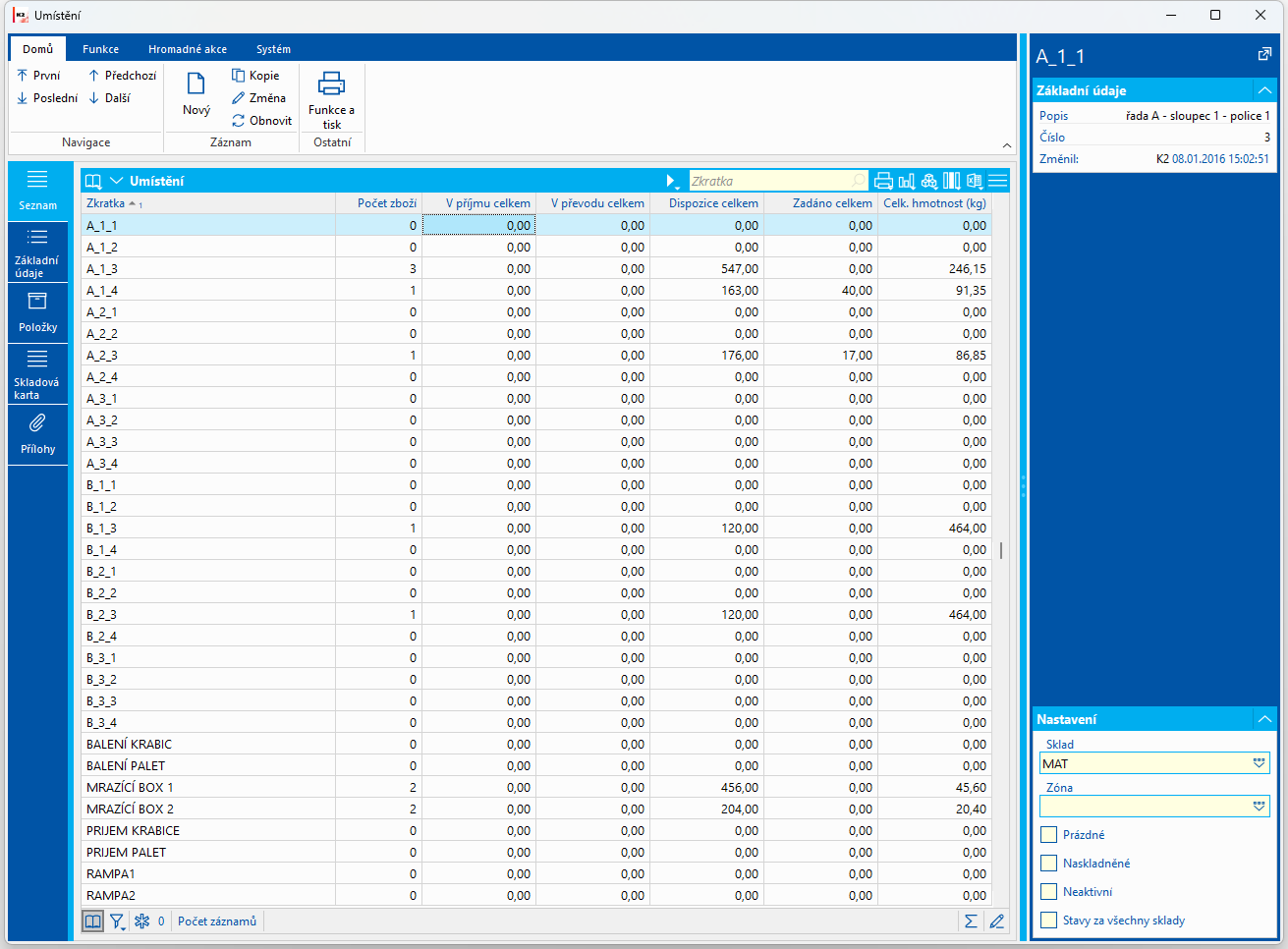This screenshot has height=949, width=1288.
Task: Collapse the Základní údaje panel
Action: pyautogui.click(x=1264, y=90)
